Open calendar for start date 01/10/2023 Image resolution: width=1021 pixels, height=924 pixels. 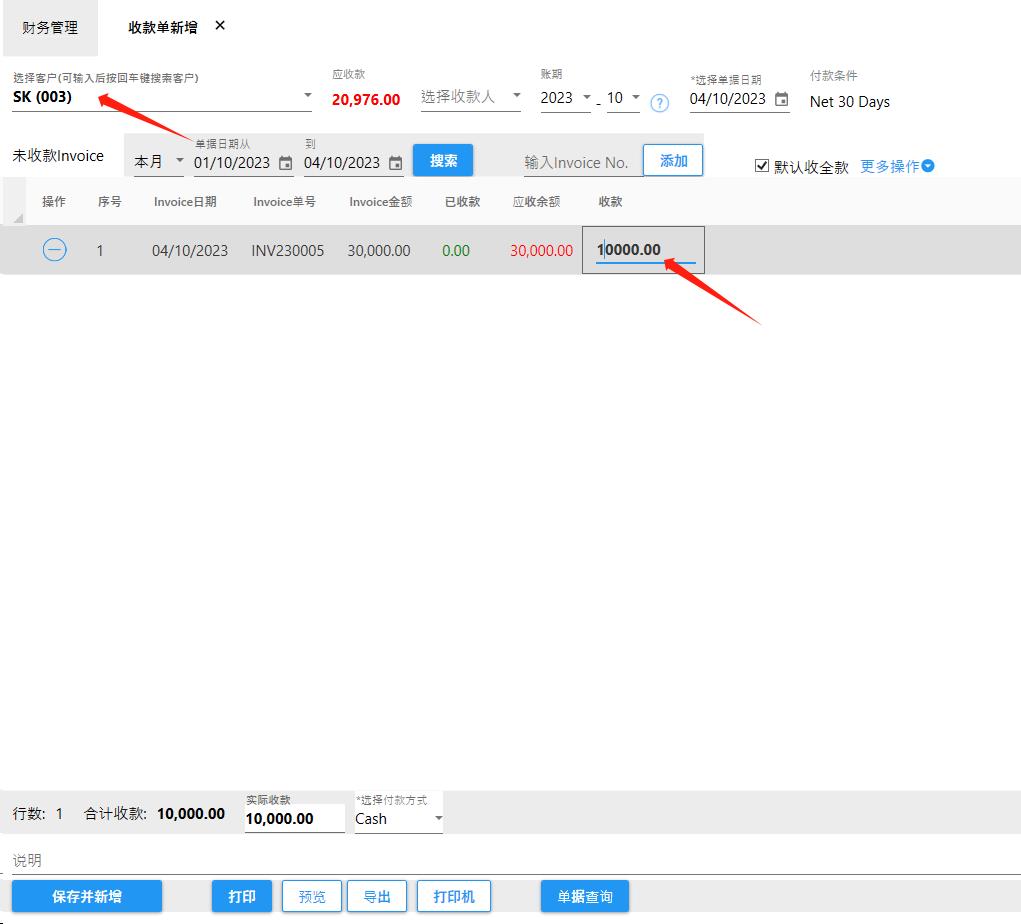(286, 163)
